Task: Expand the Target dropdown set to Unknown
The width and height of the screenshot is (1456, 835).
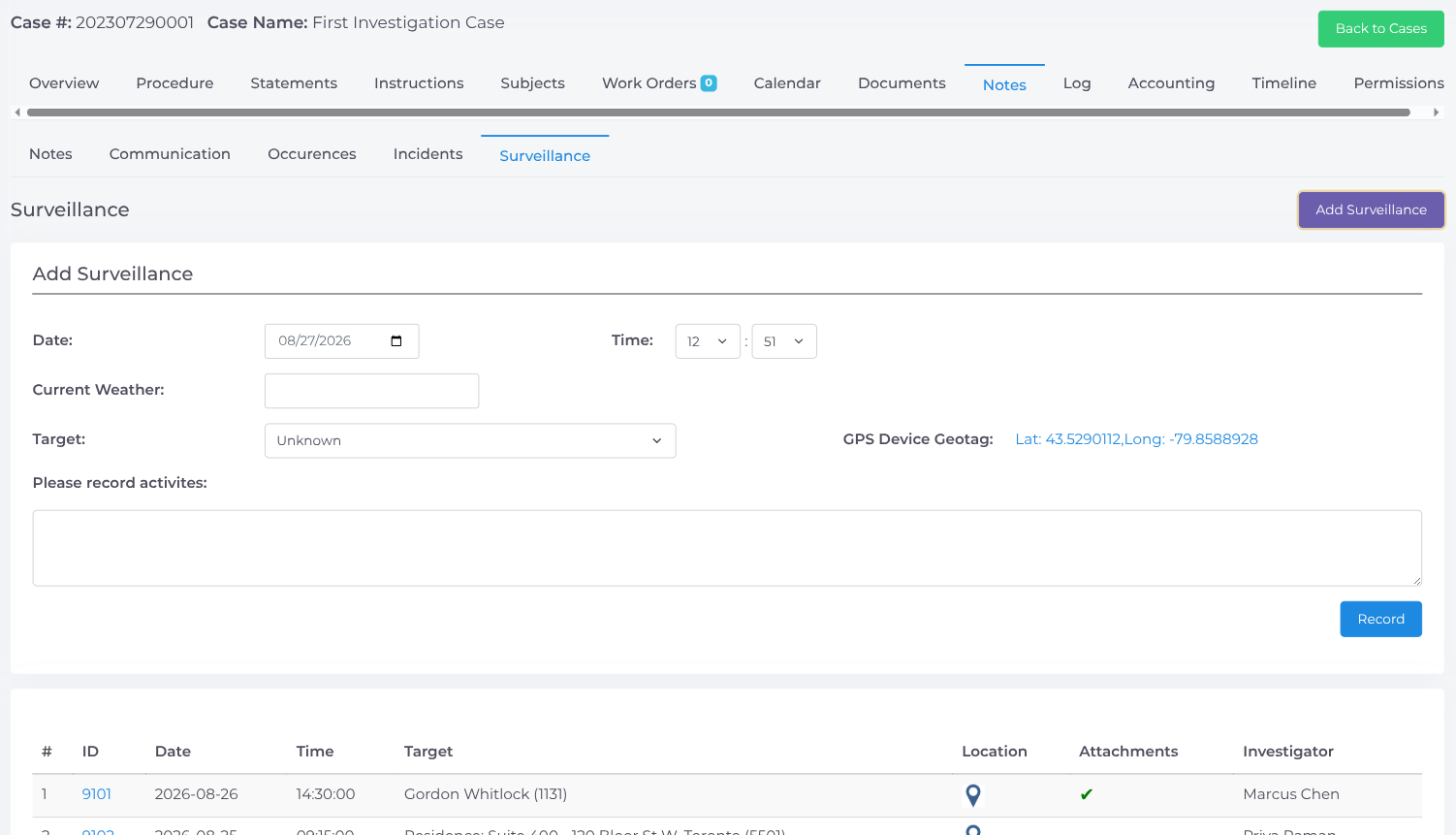Action: 470,440
